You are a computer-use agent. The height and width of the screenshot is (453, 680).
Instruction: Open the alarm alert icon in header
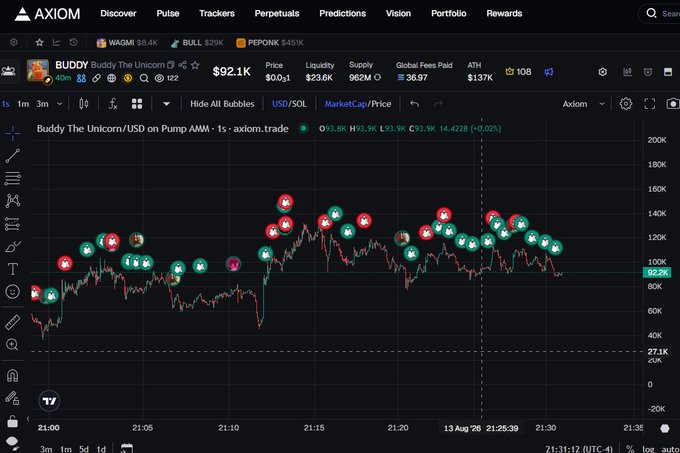pos(648,72)
